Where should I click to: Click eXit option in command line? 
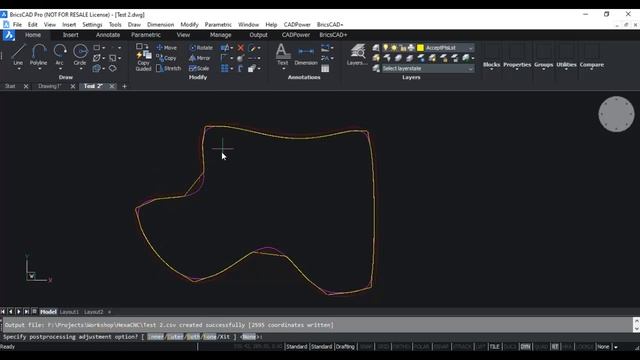click(x=224, y=337)
